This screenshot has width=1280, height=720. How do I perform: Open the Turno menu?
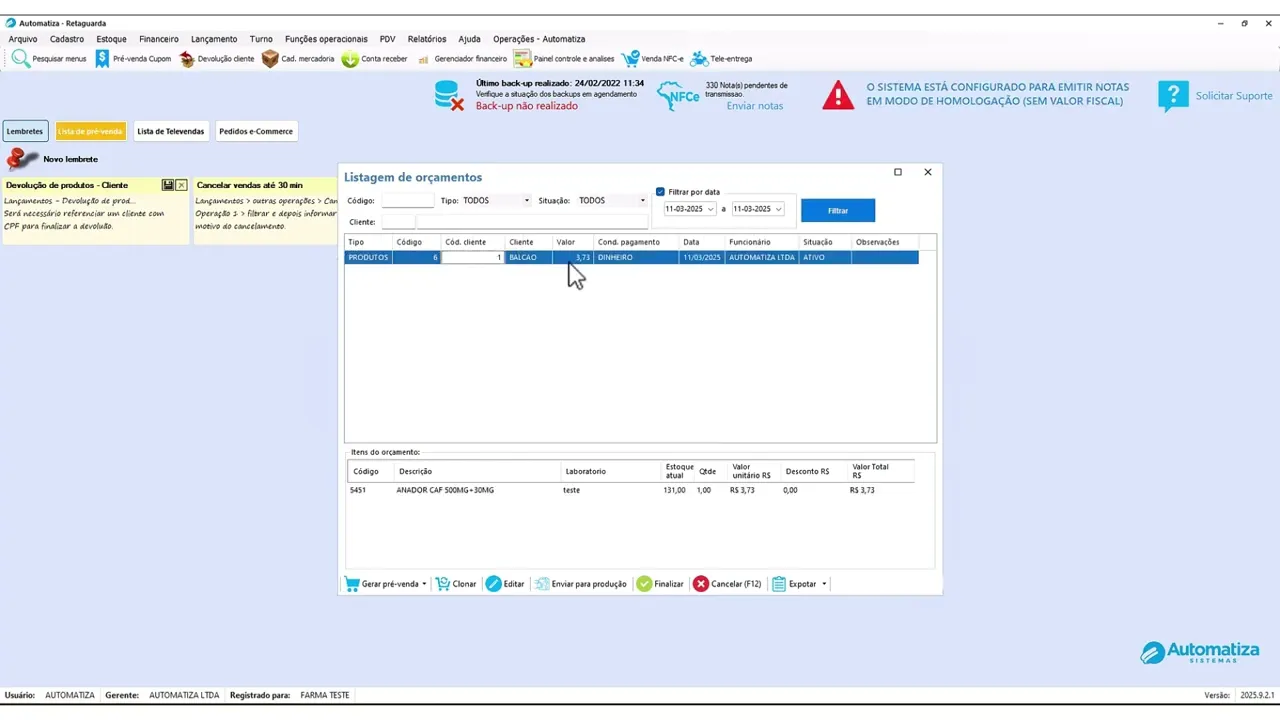coord(261,39)
